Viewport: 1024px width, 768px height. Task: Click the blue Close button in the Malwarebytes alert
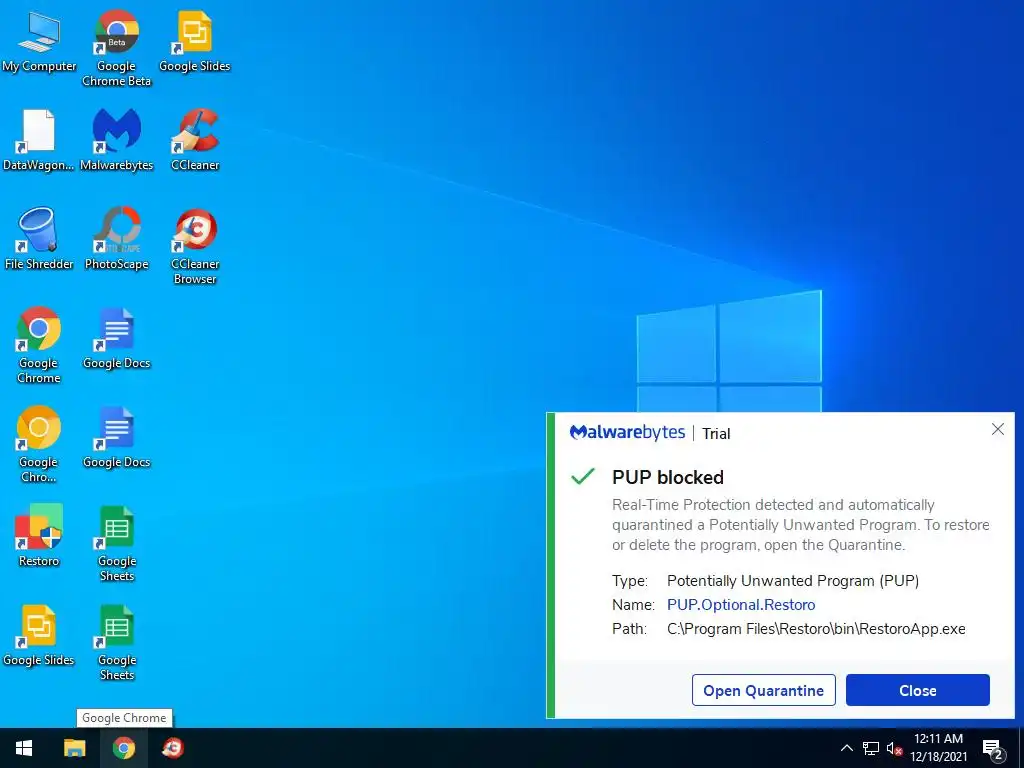[x=918, y=690]
